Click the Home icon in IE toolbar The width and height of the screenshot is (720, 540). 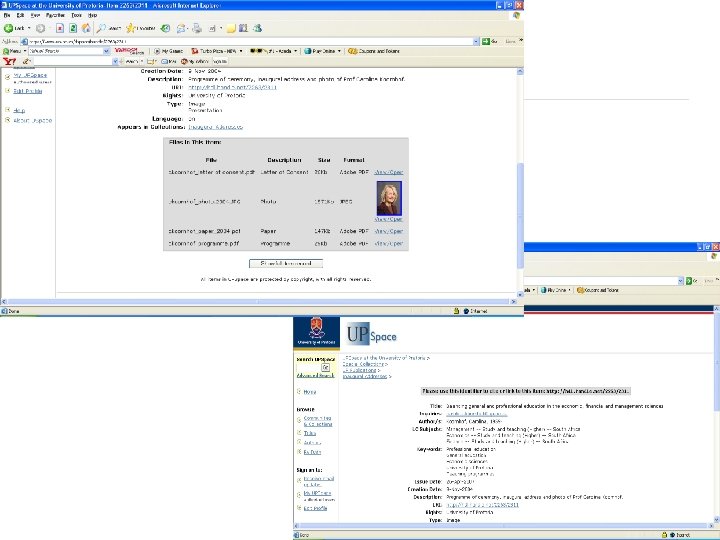pyautogui.click(x=86, y=28)
